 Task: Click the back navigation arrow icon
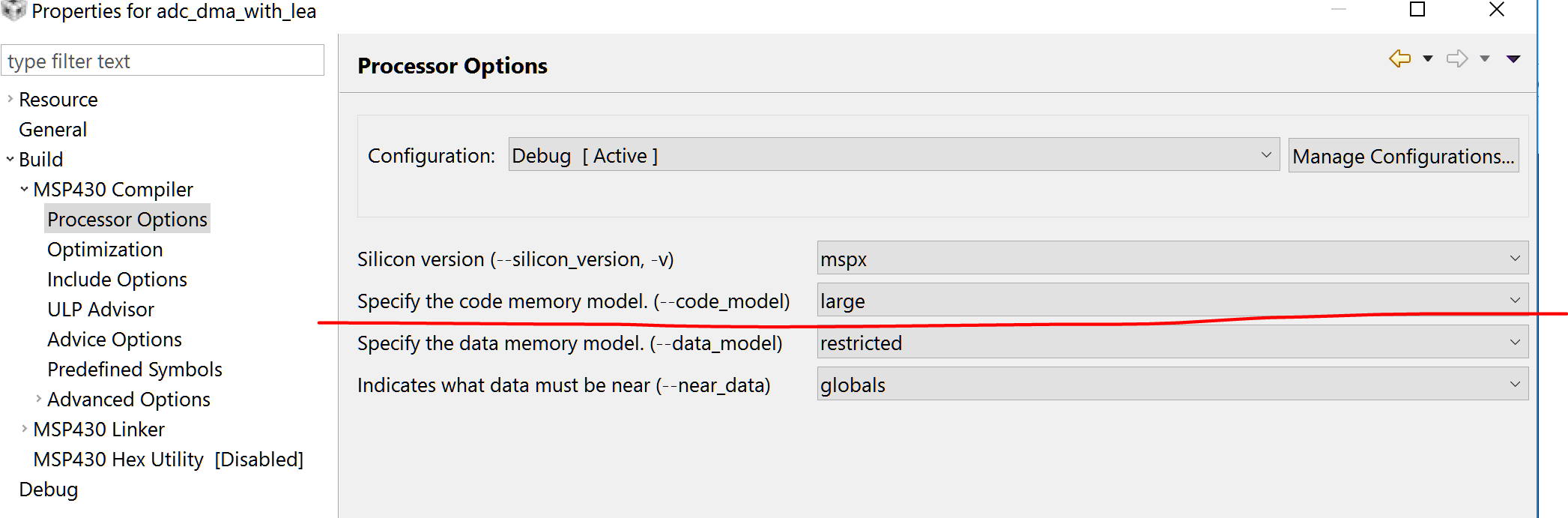(x=1399, y=58)
